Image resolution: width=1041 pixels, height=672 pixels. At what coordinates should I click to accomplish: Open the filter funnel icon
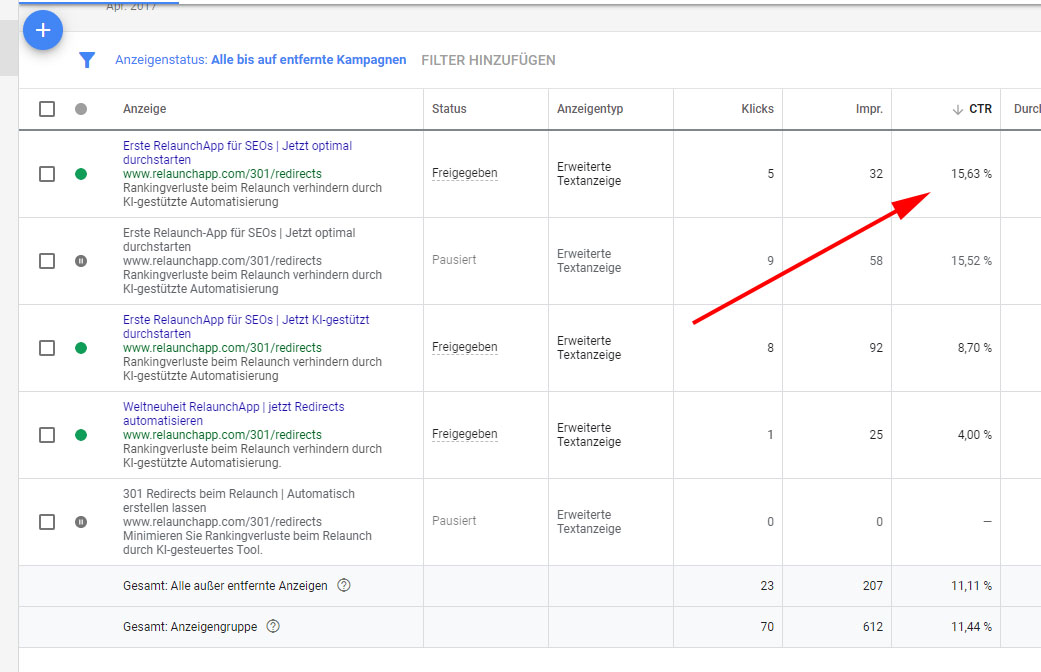click(87, 60)
